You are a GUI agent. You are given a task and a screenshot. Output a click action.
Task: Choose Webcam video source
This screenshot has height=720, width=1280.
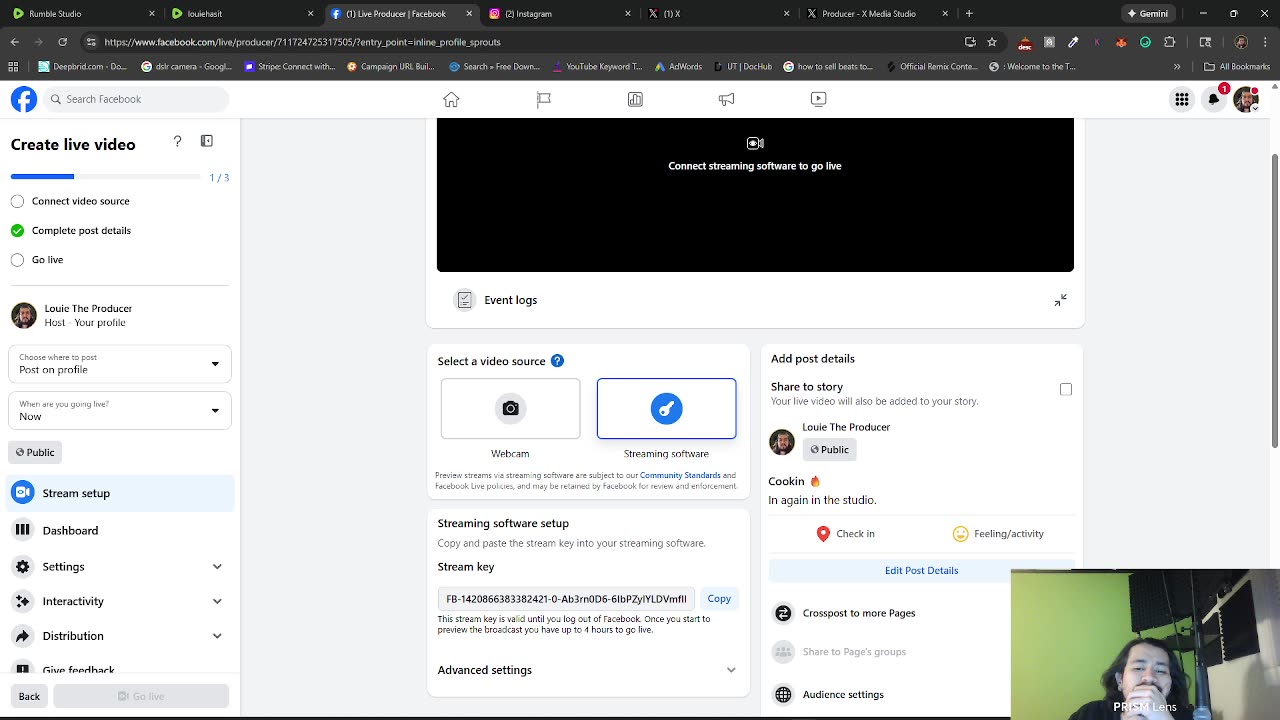pos(510,408)
